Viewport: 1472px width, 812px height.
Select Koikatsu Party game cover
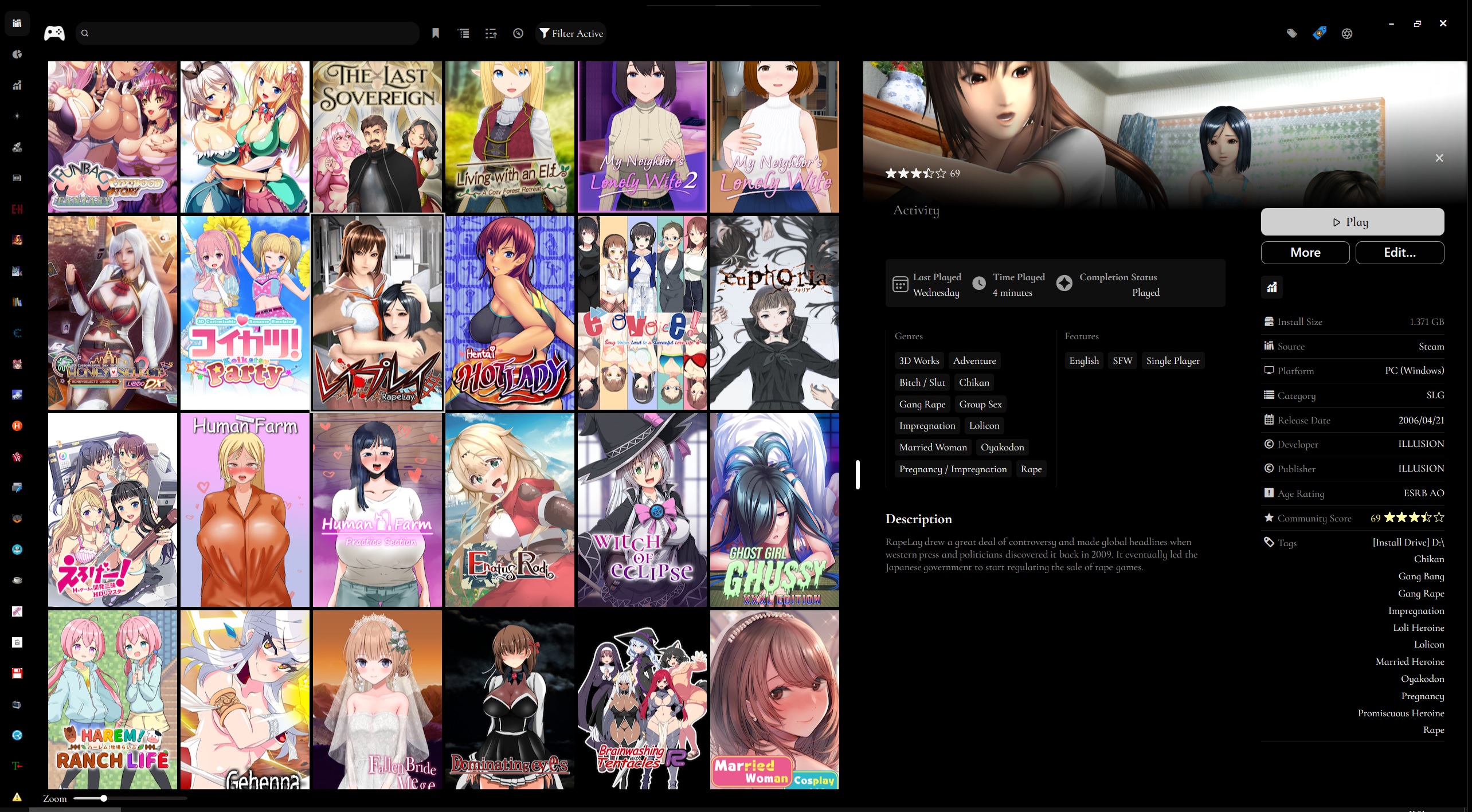click(x=245, y=313)
